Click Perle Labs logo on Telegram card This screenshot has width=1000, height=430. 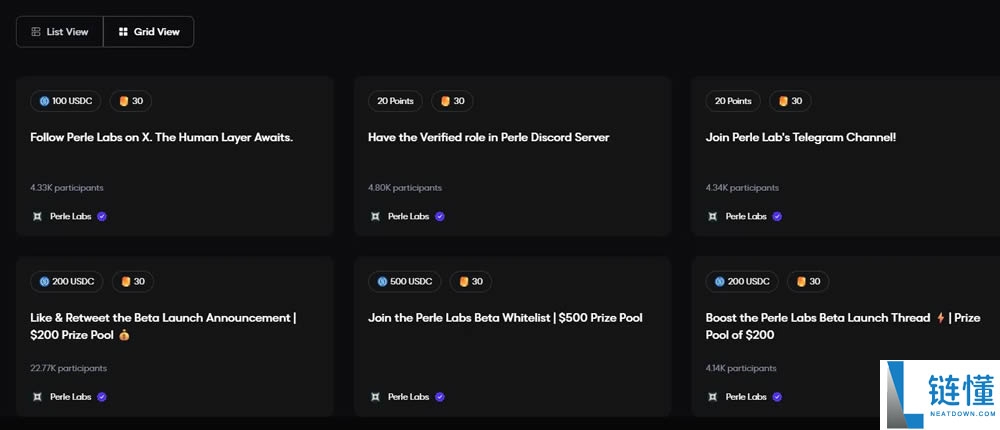[712, 216]
